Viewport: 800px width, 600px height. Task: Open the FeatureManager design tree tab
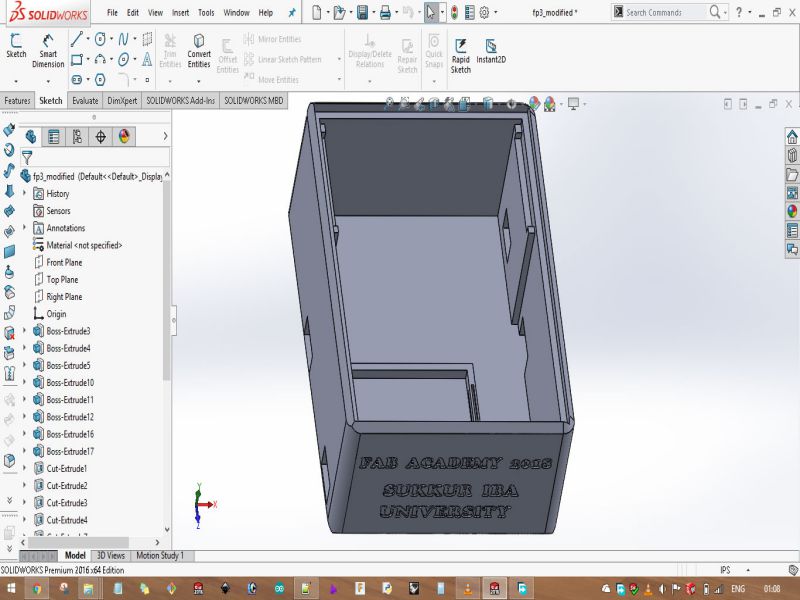(31, 136)
